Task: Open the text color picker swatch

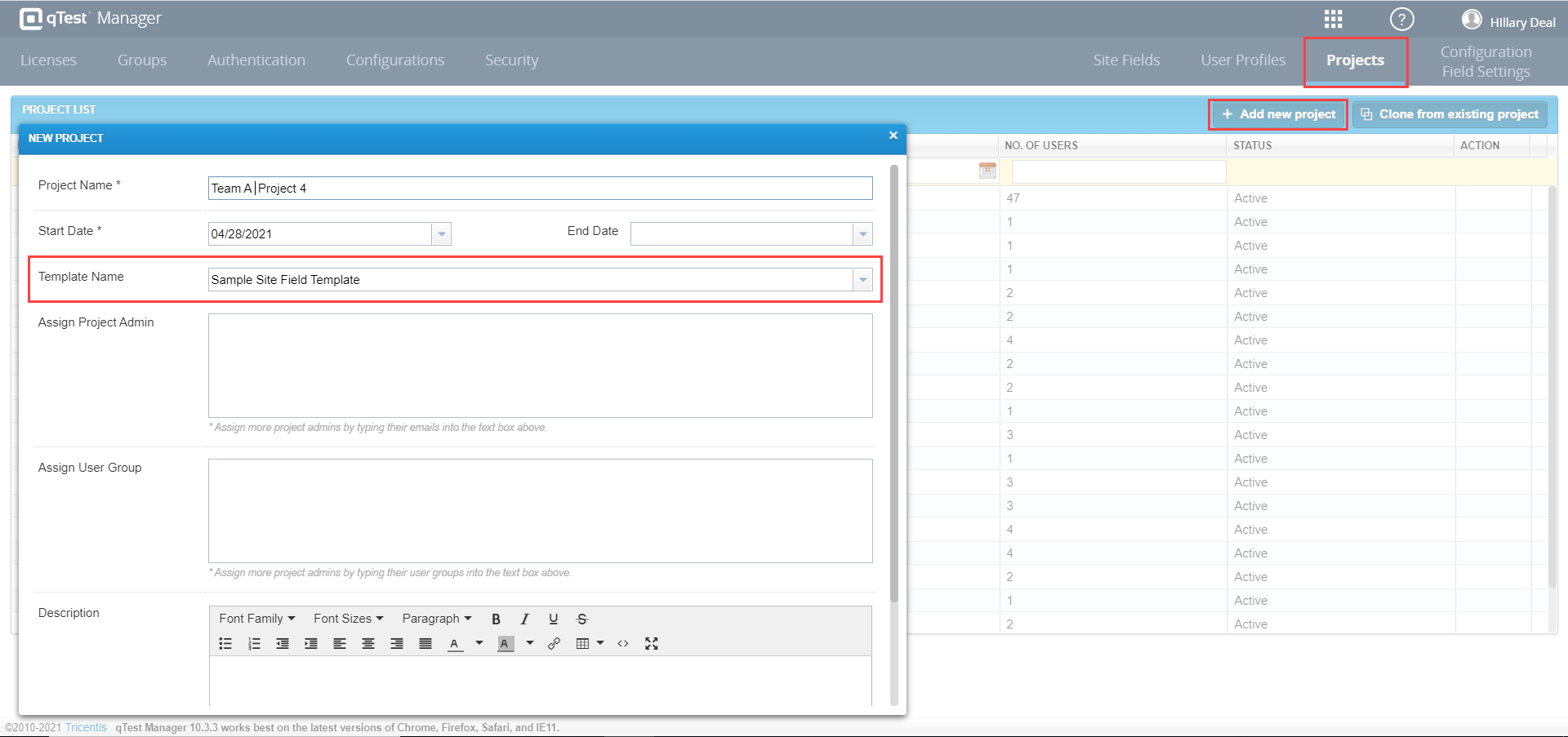Action: [455, 644]
